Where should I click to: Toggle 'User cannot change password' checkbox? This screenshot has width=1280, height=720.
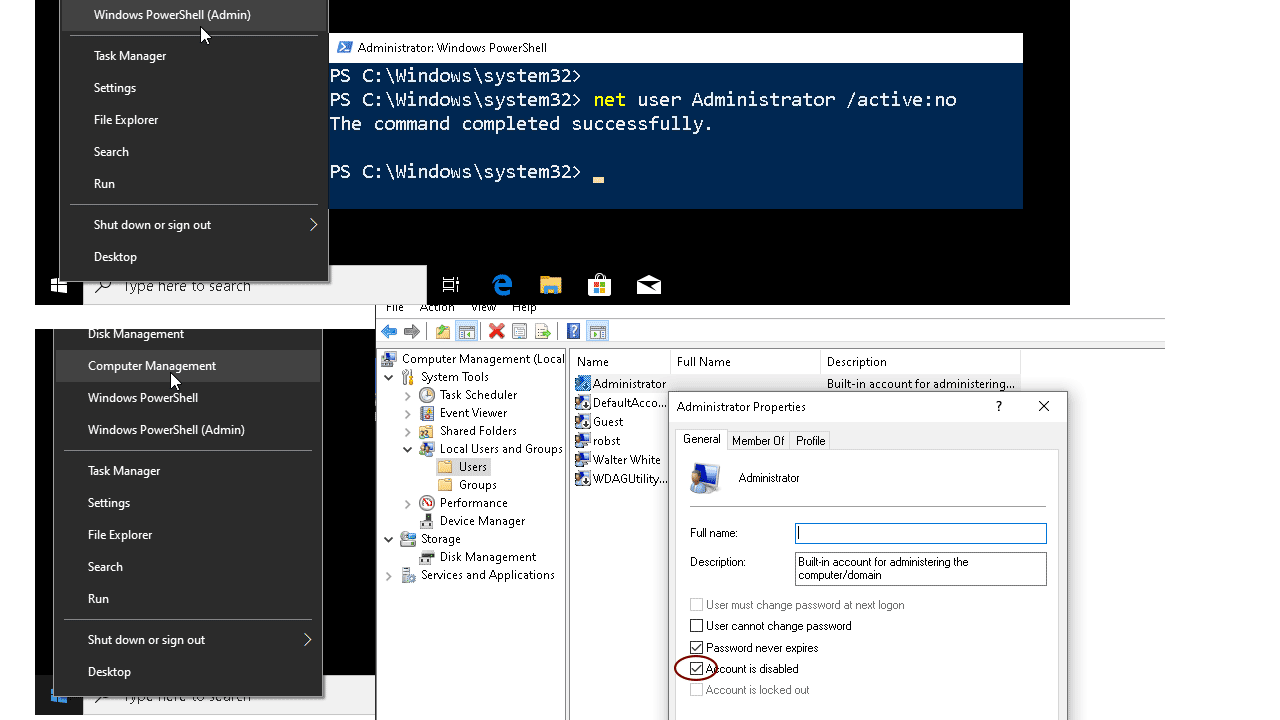click(x=697, y=626)
